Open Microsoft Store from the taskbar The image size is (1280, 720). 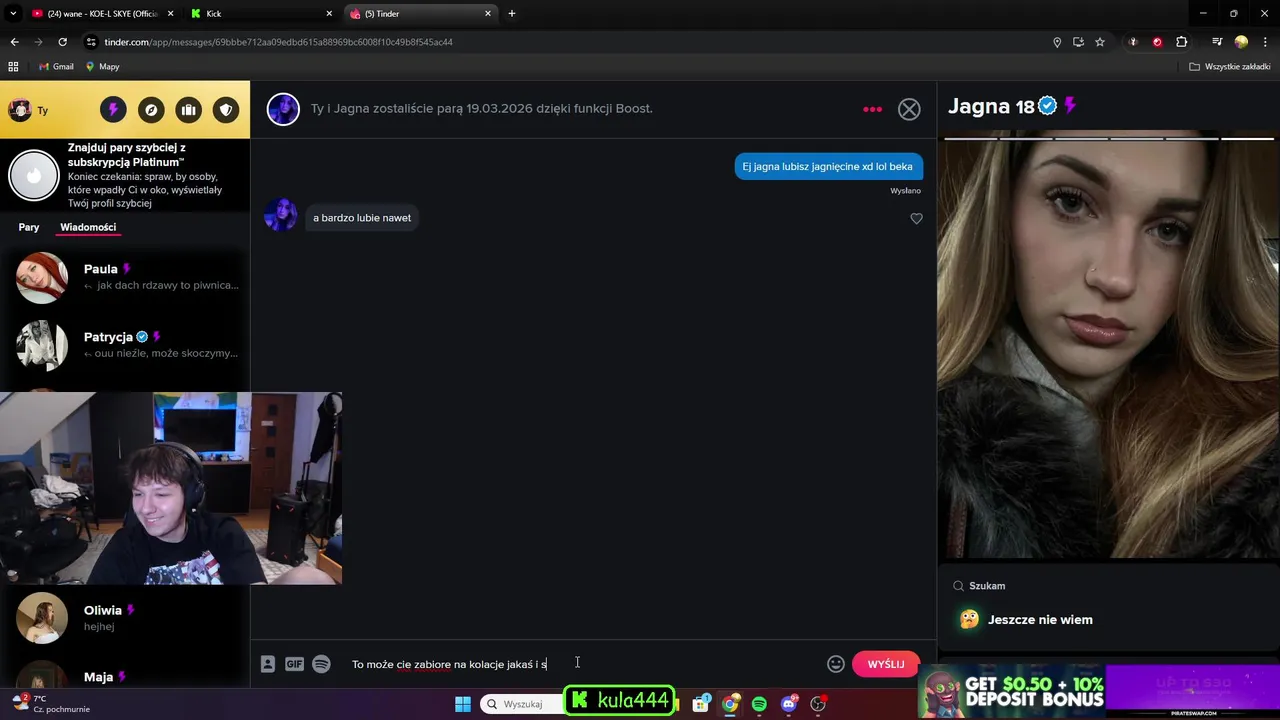point(701,704)
